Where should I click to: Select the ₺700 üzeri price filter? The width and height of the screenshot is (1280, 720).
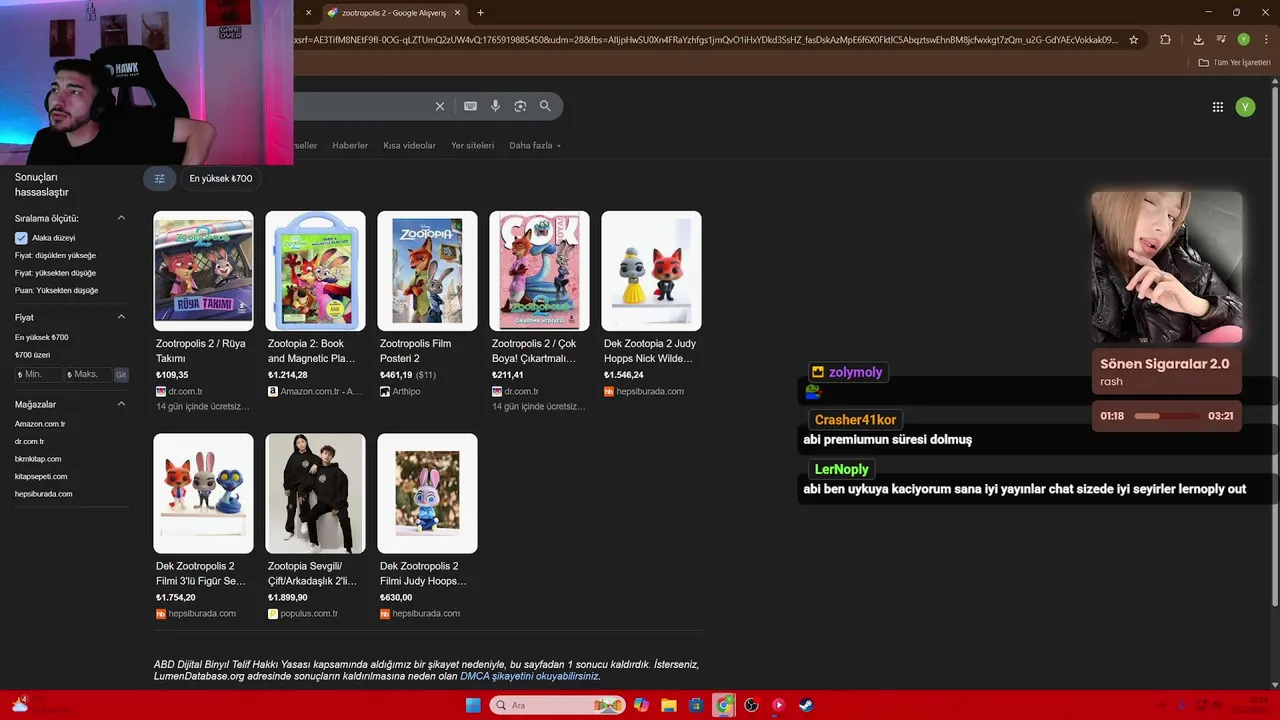tap(32, 355)
